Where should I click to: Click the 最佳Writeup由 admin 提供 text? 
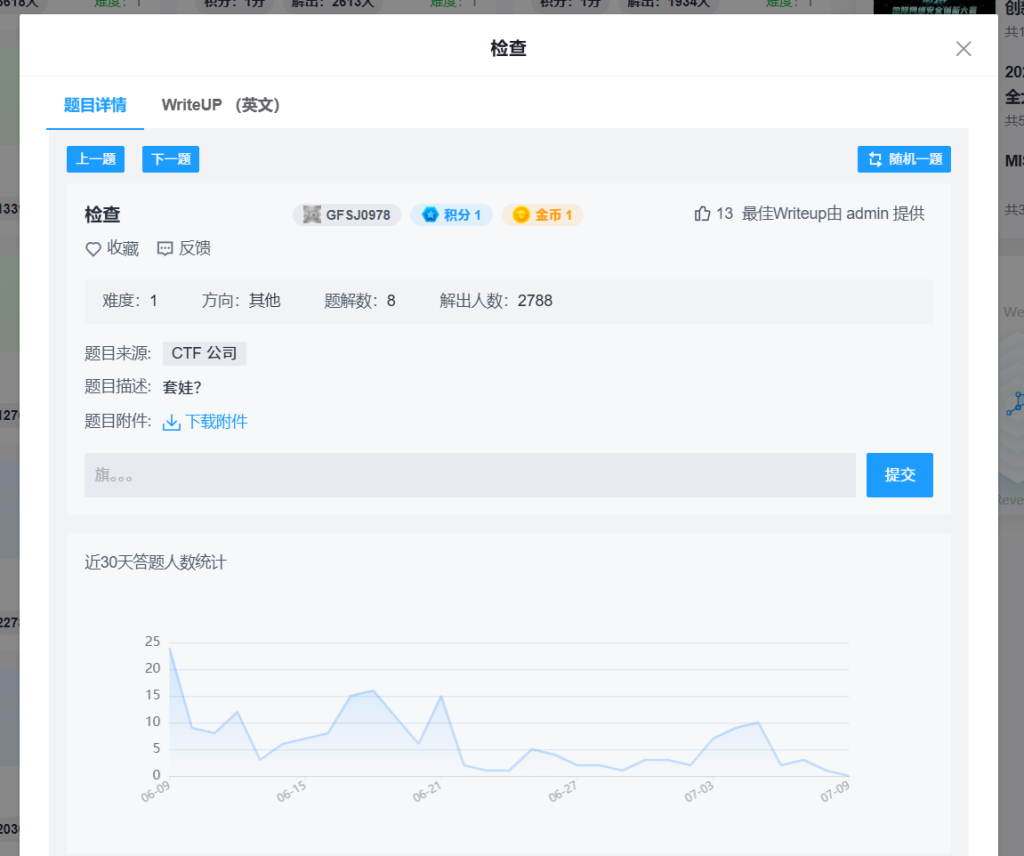833,214
